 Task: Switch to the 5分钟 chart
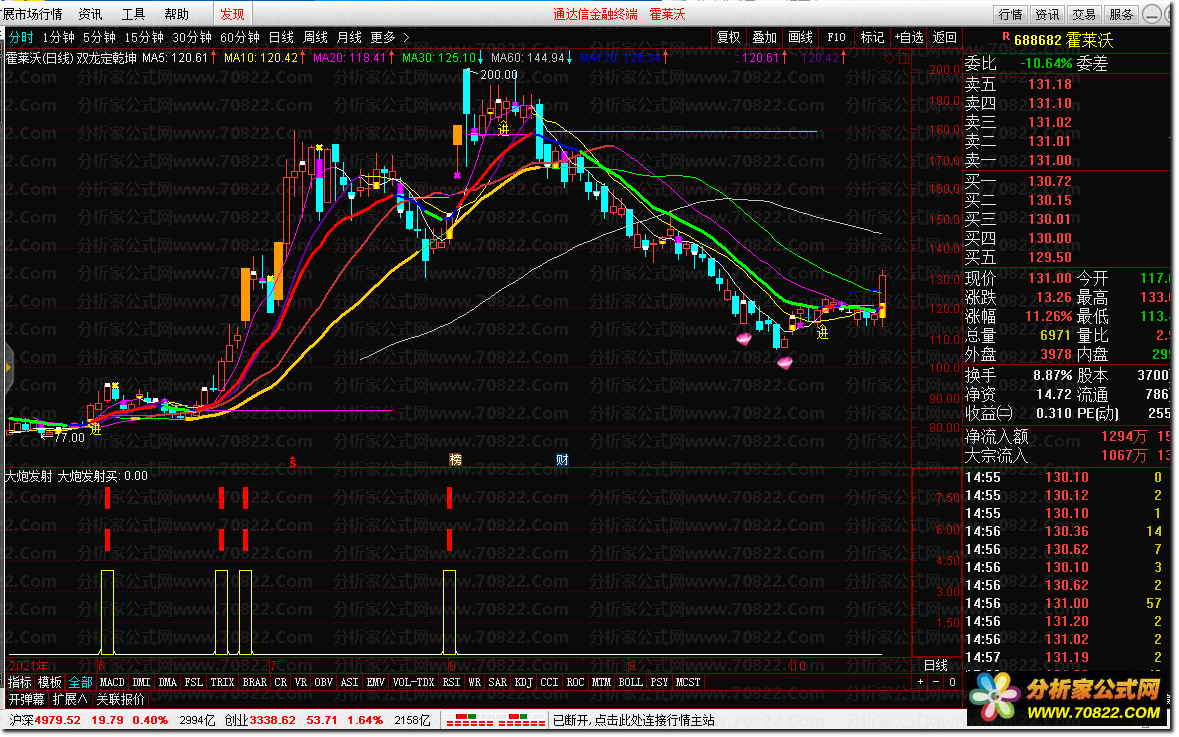coord(99,38)
